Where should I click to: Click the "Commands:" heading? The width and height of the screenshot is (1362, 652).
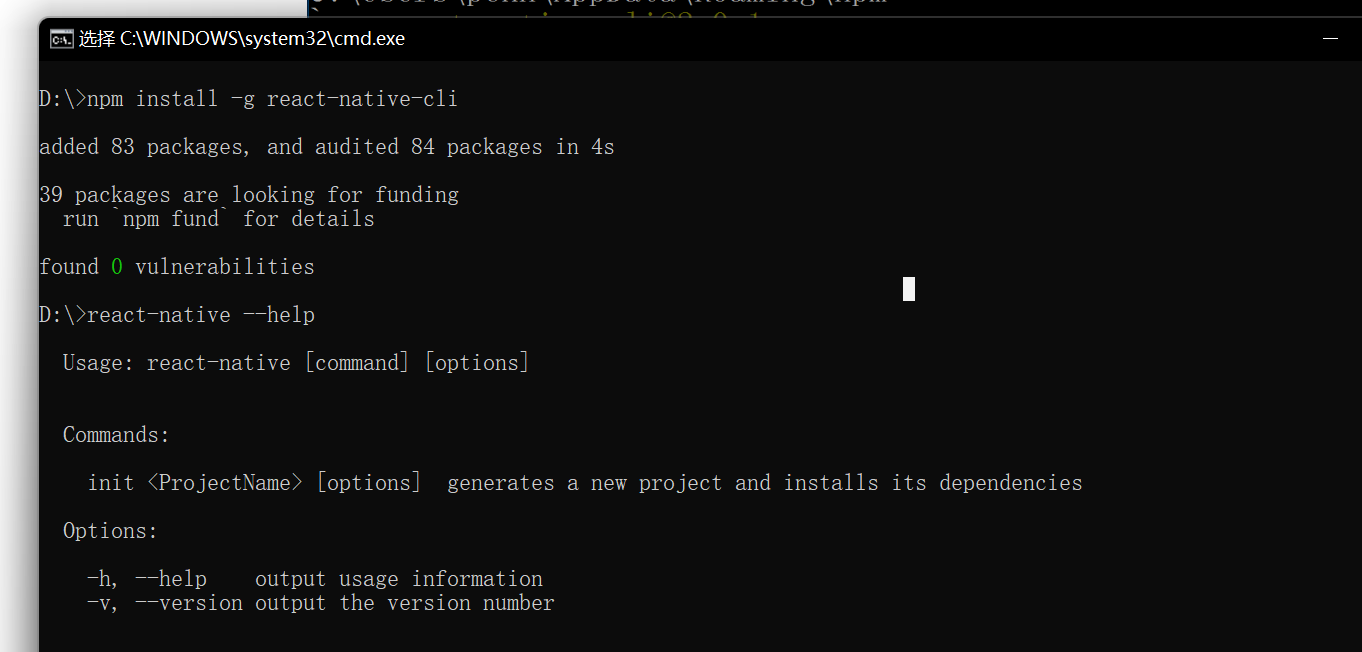[116, 435]
